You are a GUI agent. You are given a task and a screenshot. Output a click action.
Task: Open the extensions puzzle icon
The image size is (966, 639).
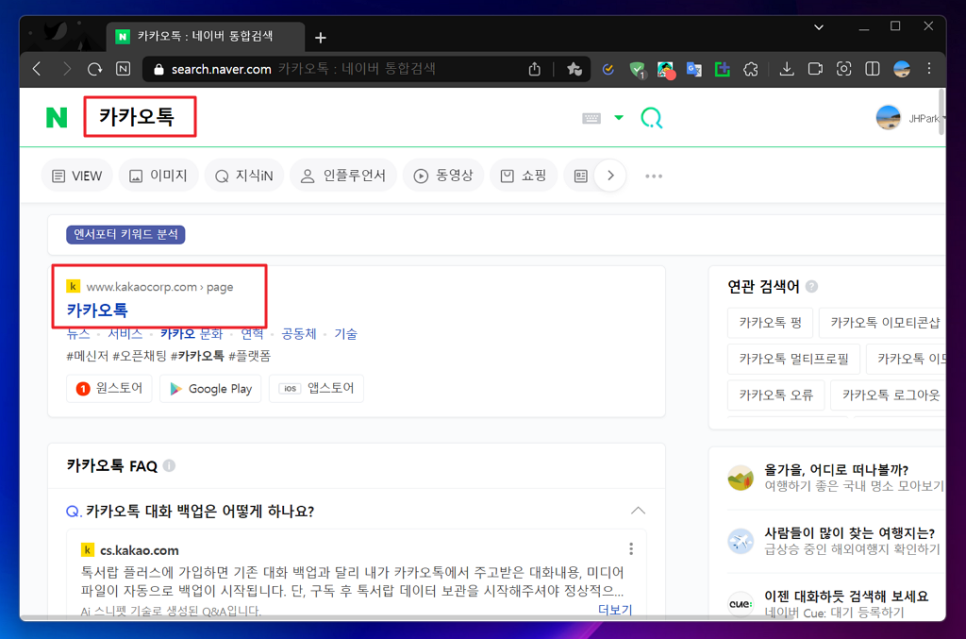click(750, 69)
